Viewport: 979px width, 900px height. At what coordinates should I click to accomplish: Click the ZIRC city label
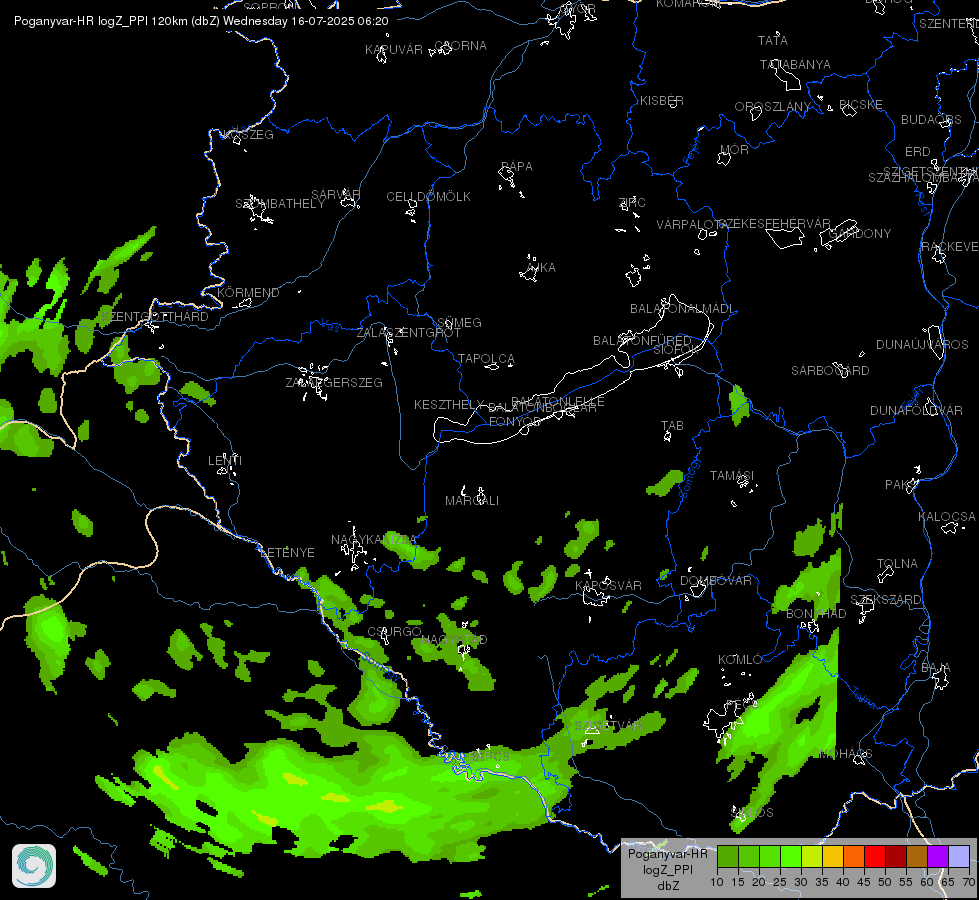click(632, 202)
